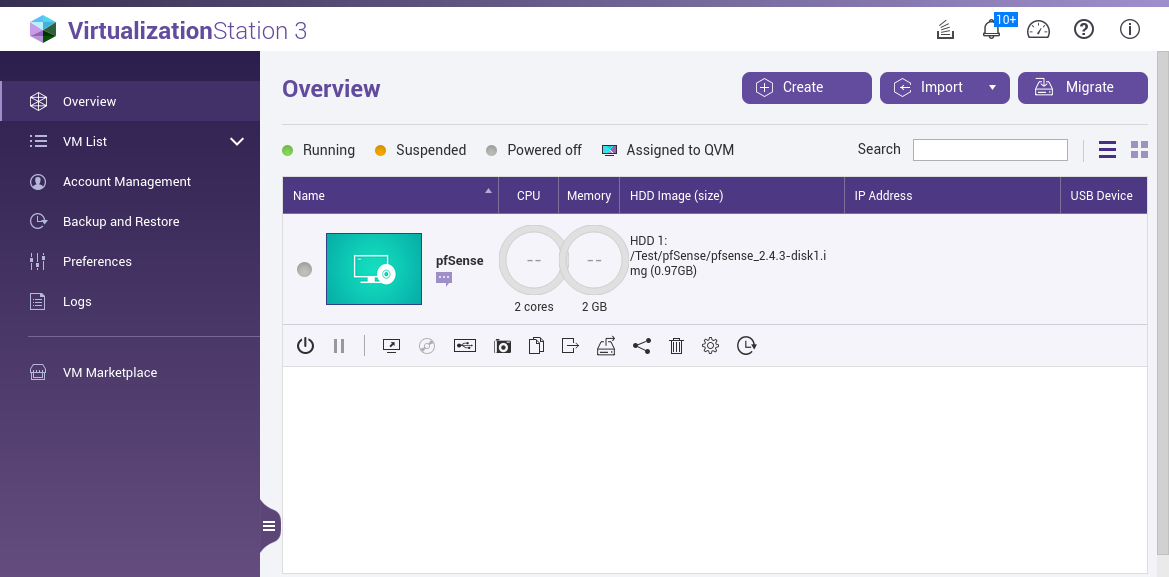Click the CPU column header
Screen dimensions: 1169x577
click(x=529, y=195)
